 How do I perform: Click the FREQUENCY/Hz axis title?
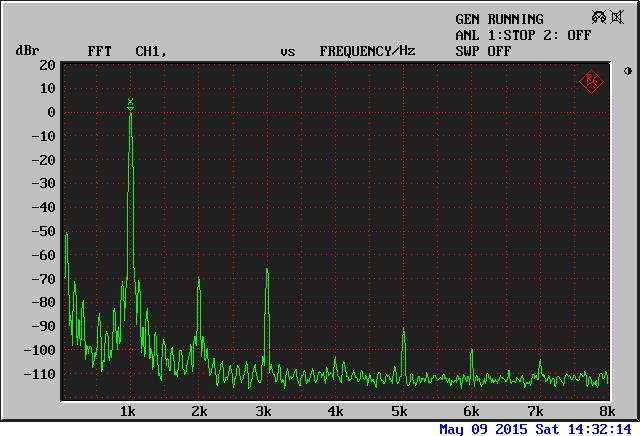[x=367, y=51]
